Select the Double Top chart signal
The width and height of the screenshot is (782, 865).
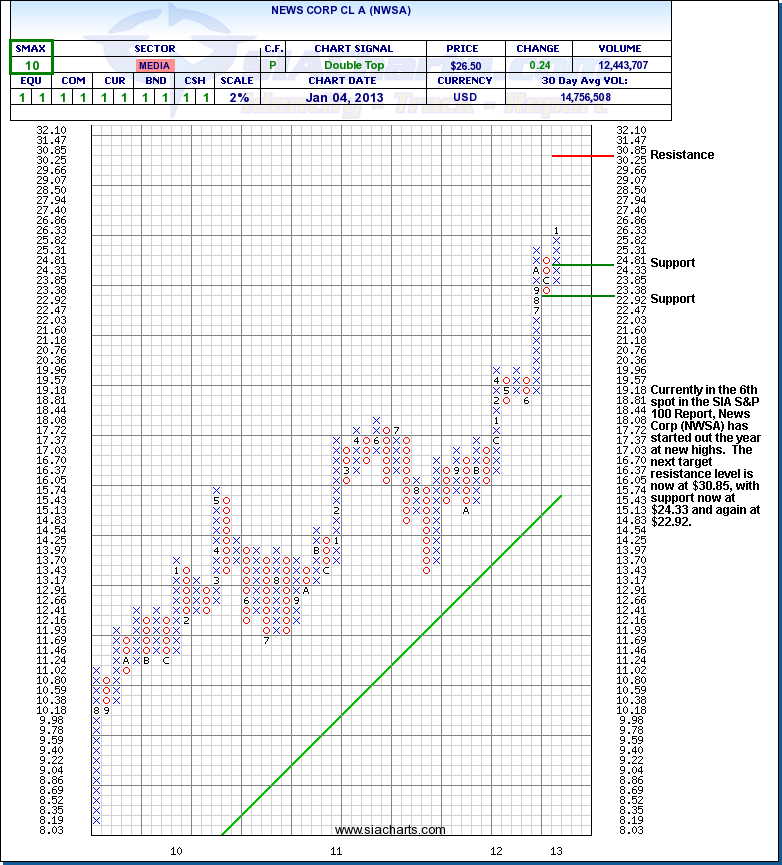(x=353, y=65)
